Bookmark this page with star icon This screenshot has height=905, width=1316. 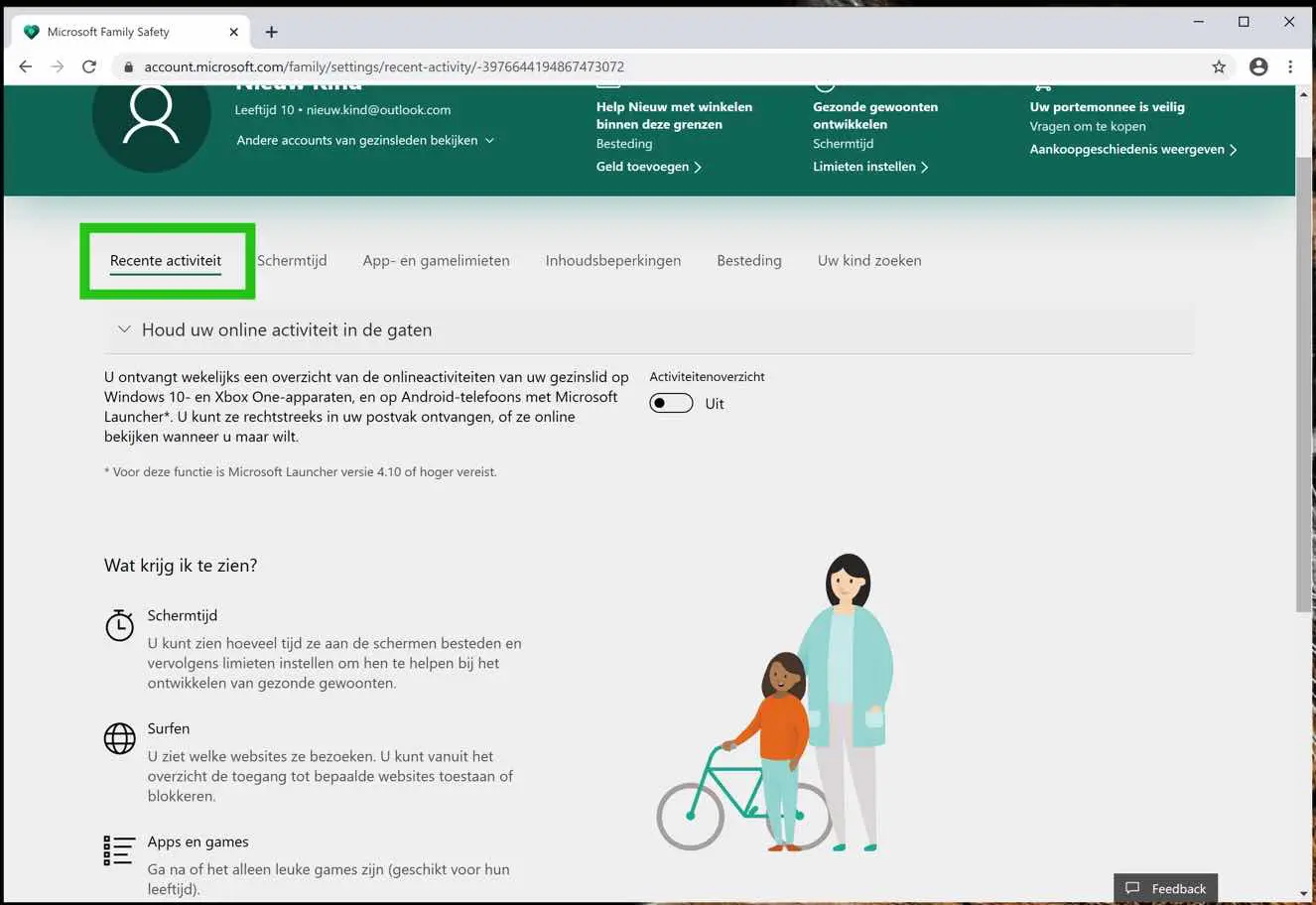click(x=1219, y=66)
